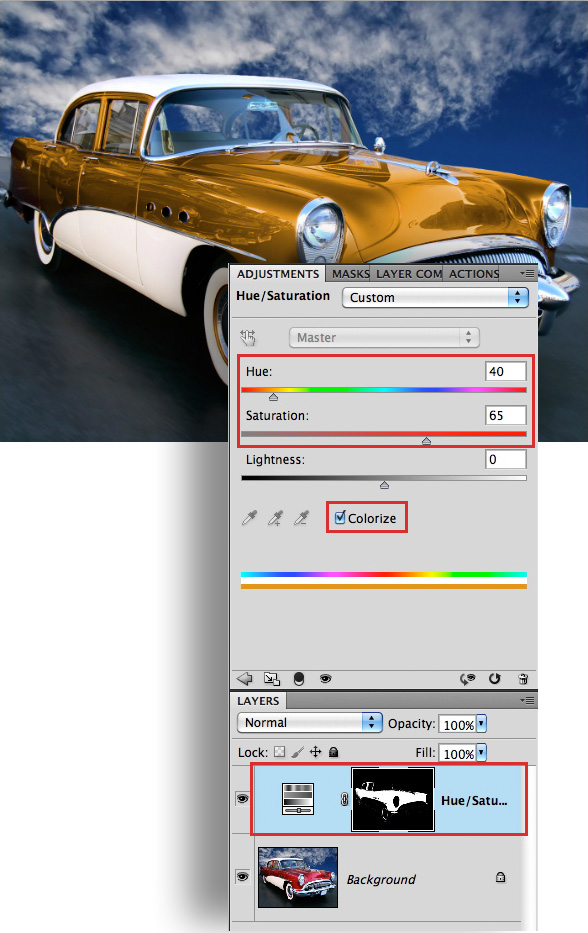Open the Custom preset dropdown
The height and width of the screenshot is (933, 588).
435,297
